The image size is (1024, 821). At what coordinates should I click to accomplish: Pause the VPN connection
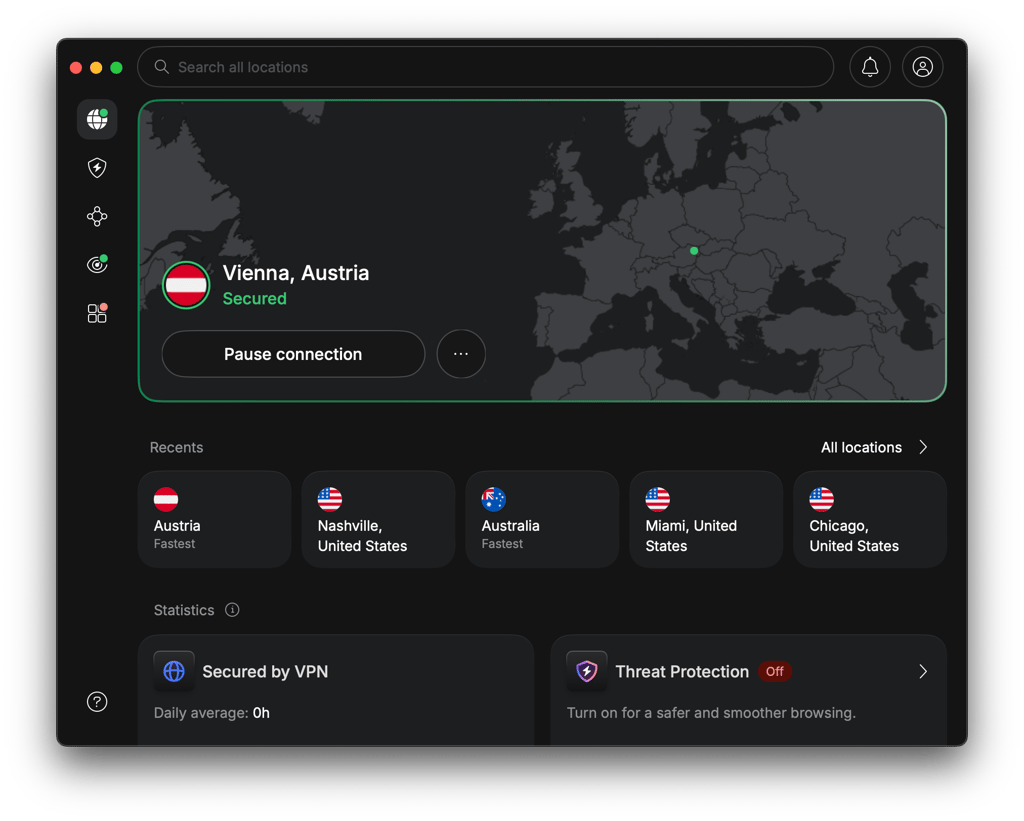click(293, 354)
